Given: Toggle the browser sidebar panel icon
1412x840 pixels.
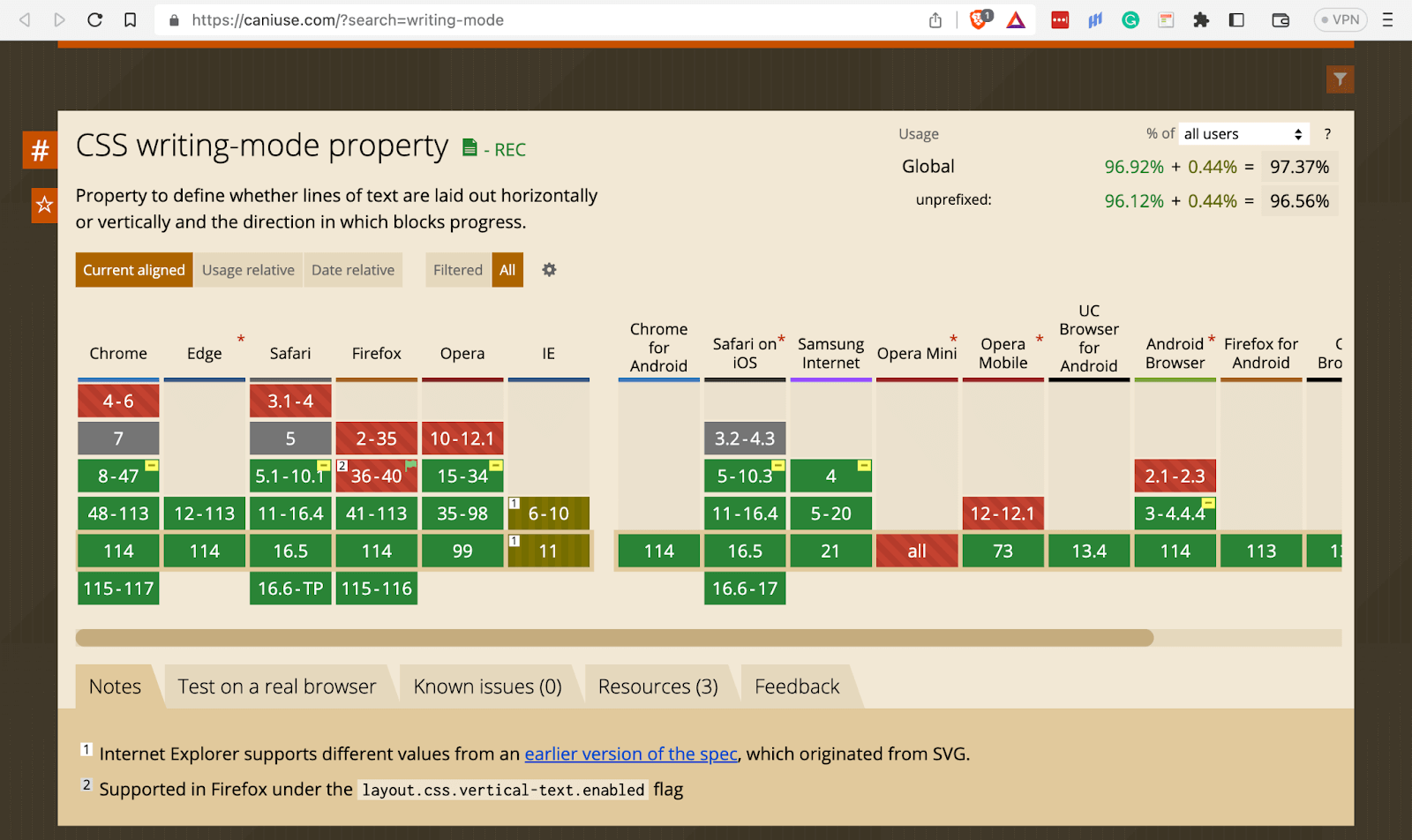Looking at the screenshot, I should (1236, 19).
